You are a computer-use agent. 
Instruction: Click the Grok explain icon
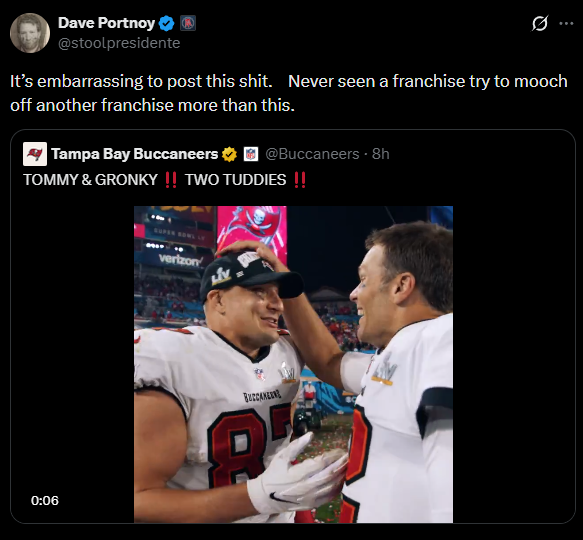[x=539, y=23]
